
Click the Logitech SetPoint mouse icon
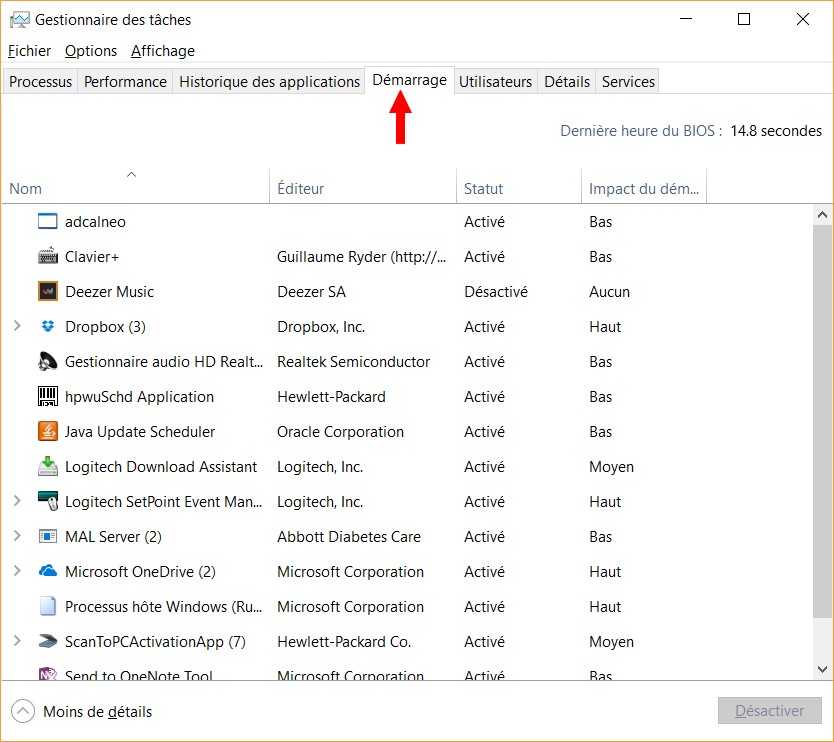[47, 501]
